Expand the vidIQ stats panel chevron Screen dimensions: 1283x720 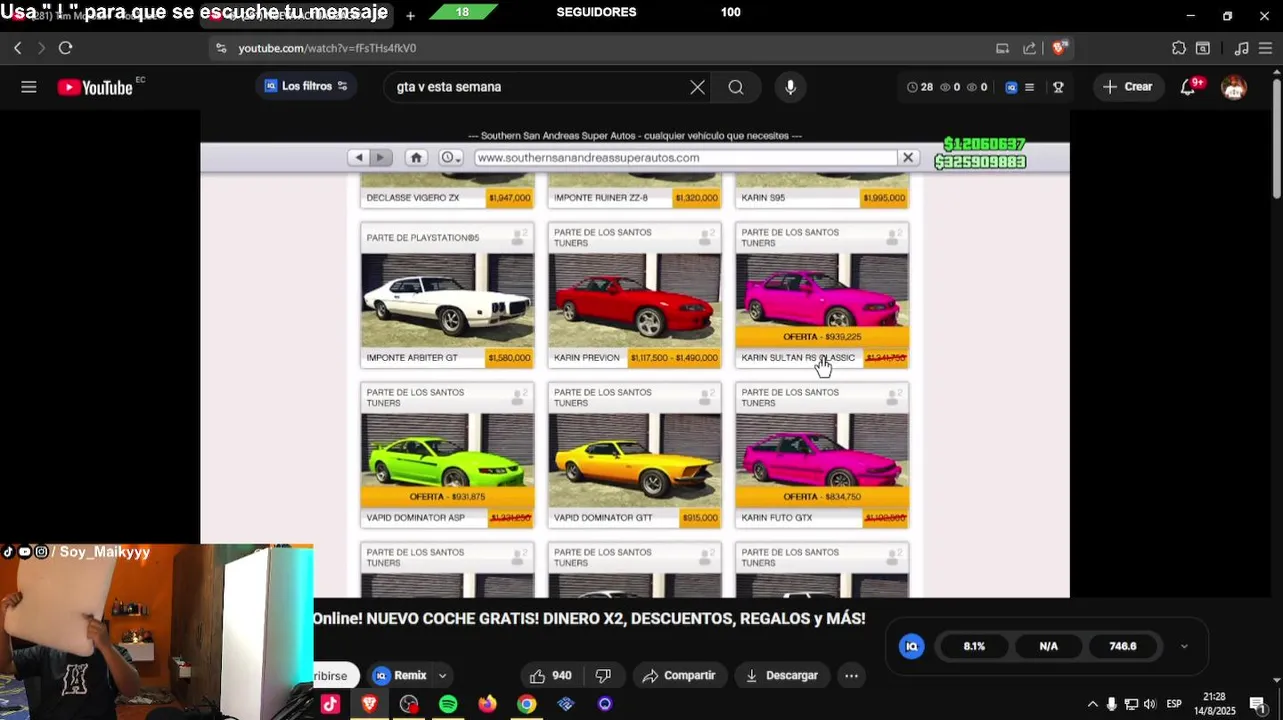1184,646
